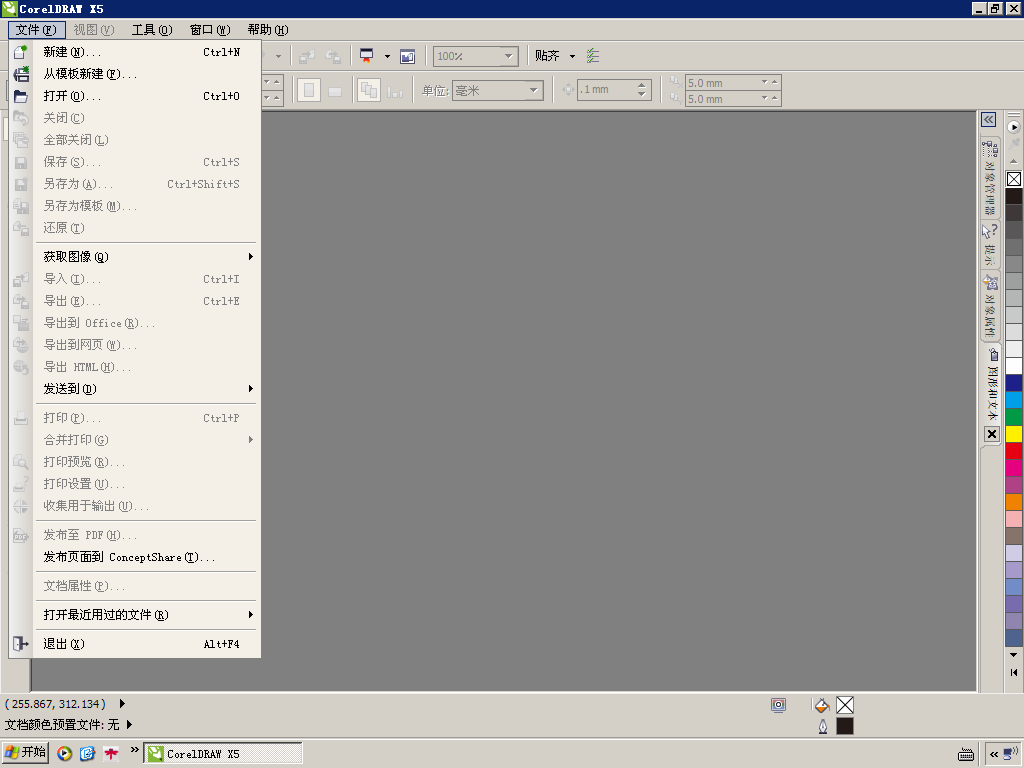Click the color proofing icon in status bar
This screenshot has height=768, width=1024.
(778, 705)
